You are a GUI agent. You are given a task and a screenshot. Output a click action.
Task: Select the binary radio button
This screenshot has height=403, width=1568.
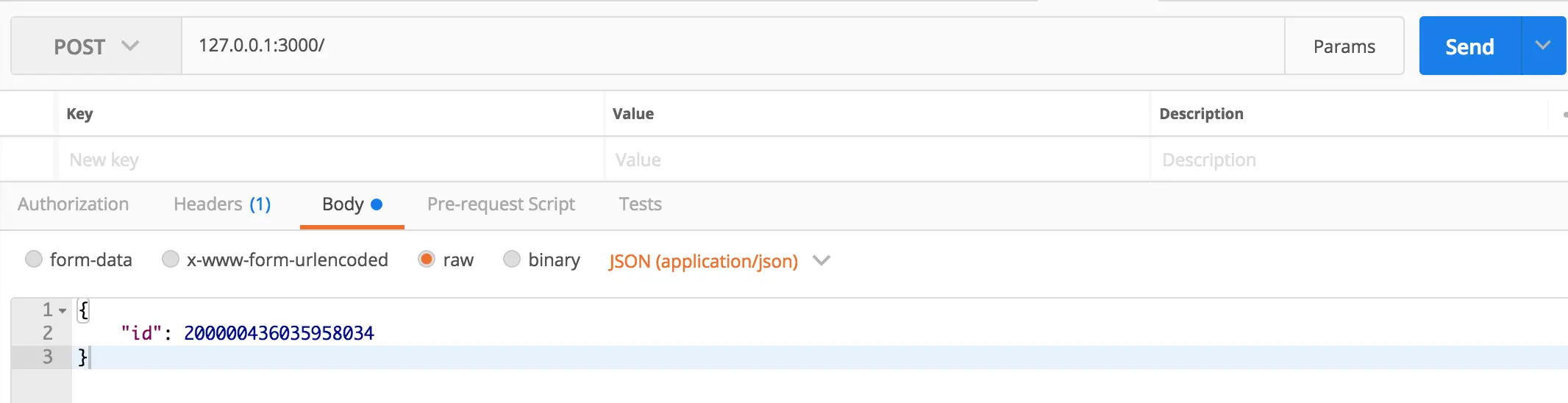[x=512, y=260]
